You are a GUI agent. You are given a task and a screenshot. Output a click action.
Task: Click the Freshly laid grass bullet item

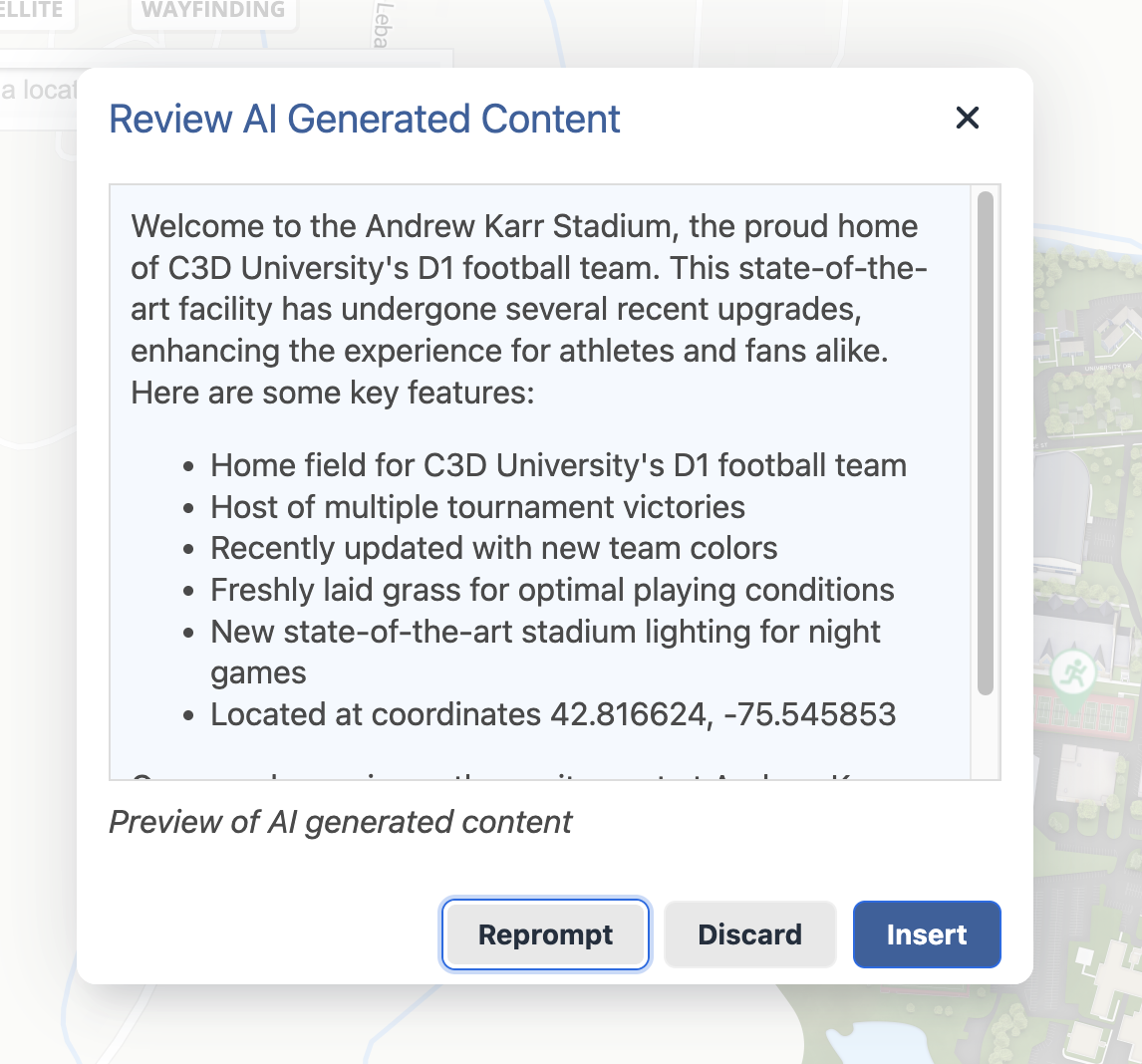tap(551, 590)
